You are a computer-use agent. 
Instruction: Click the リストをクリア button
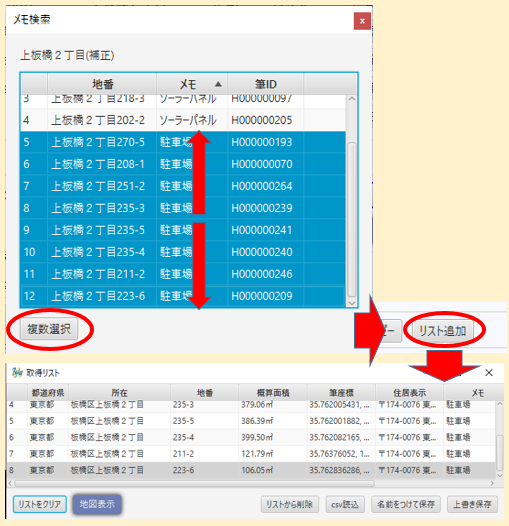tap(40, 504)
